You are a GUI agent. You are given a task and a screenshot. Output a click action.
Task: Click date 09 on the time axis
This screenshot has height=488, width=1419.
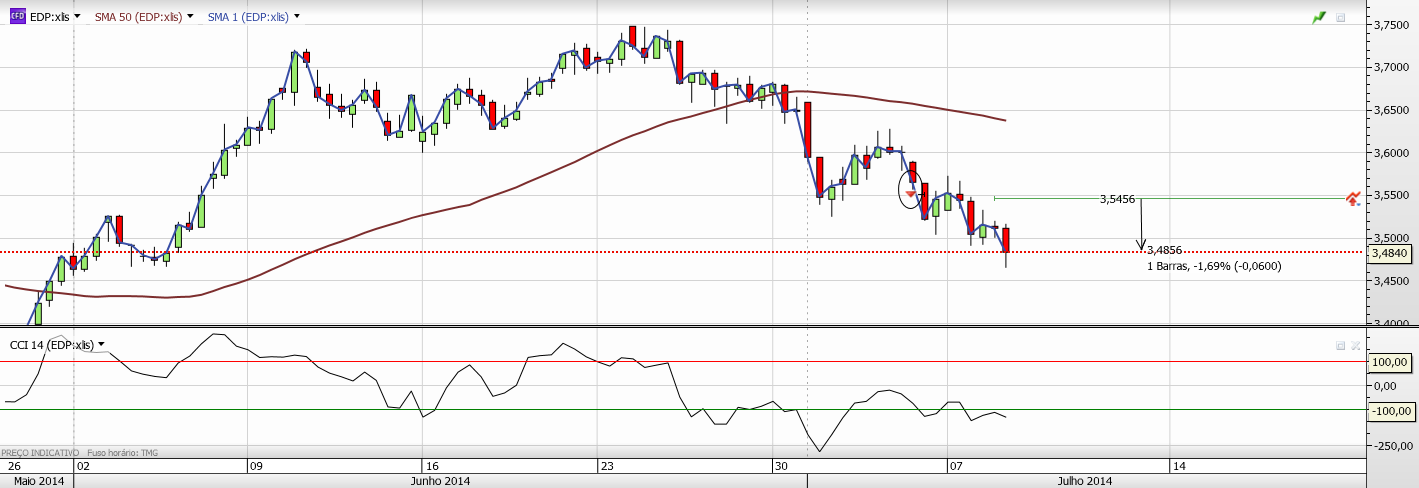coord(255,466)
